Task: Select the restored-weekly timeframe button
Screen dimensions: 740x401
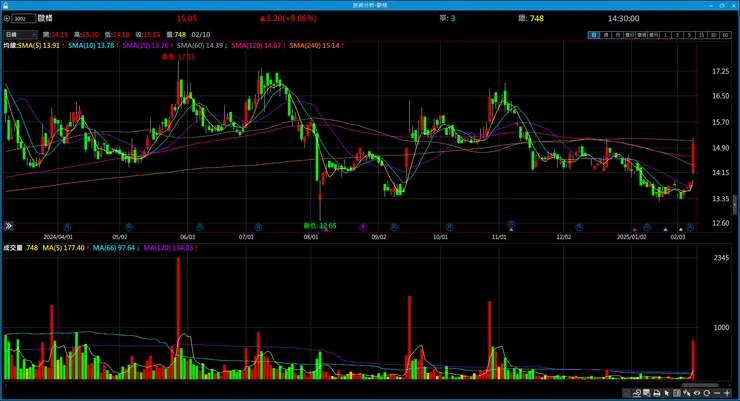Action: click(641, 35)
